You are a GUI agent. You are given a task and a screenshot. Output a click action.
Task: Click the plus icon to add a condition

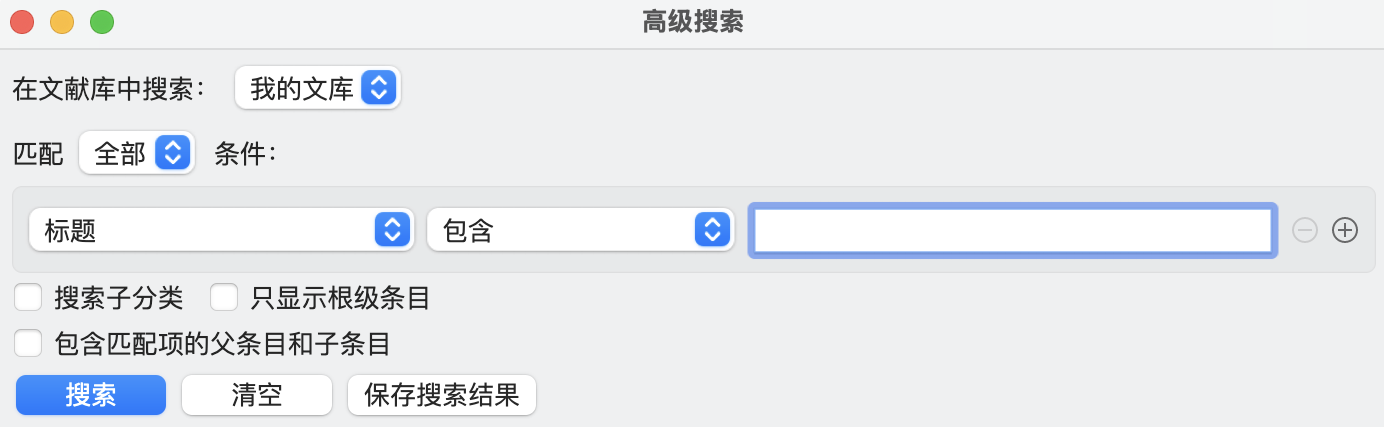tap(1345, 231)
